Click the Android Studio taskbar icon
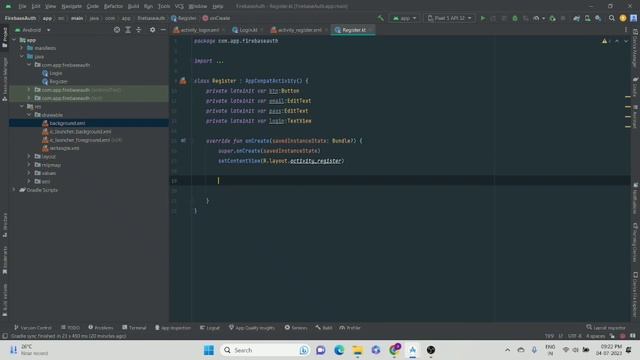 coord(413,350)
